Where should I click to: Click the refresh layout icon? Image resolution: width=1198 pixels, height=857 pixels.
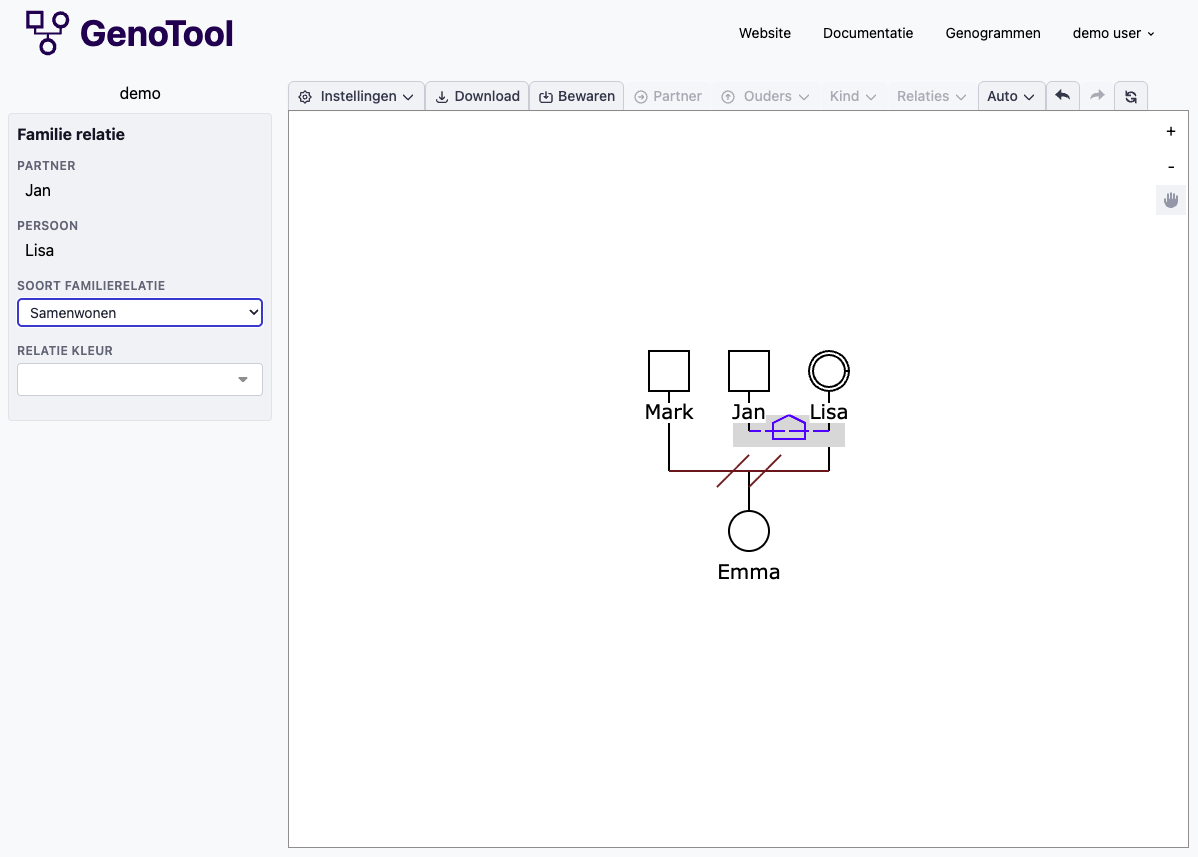(1131, 96)
